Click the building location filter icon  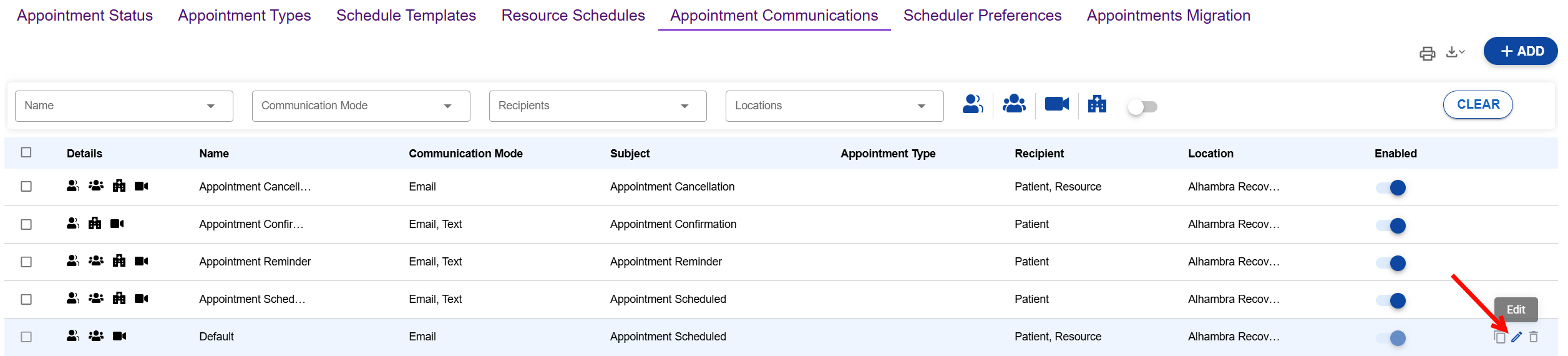(x=1097, y=104)
